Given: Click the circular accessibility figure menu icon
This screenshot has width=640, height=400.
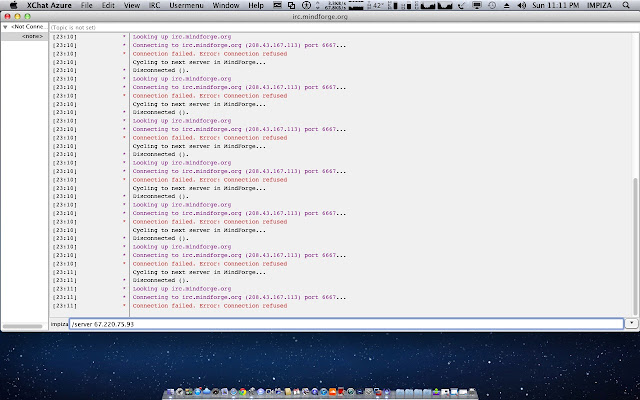Looking at the screenshot, I should 306,5.
